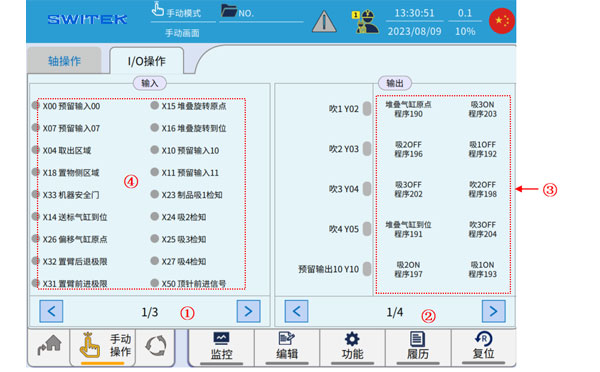Click the 手动画面 label in header

[182, 33]
